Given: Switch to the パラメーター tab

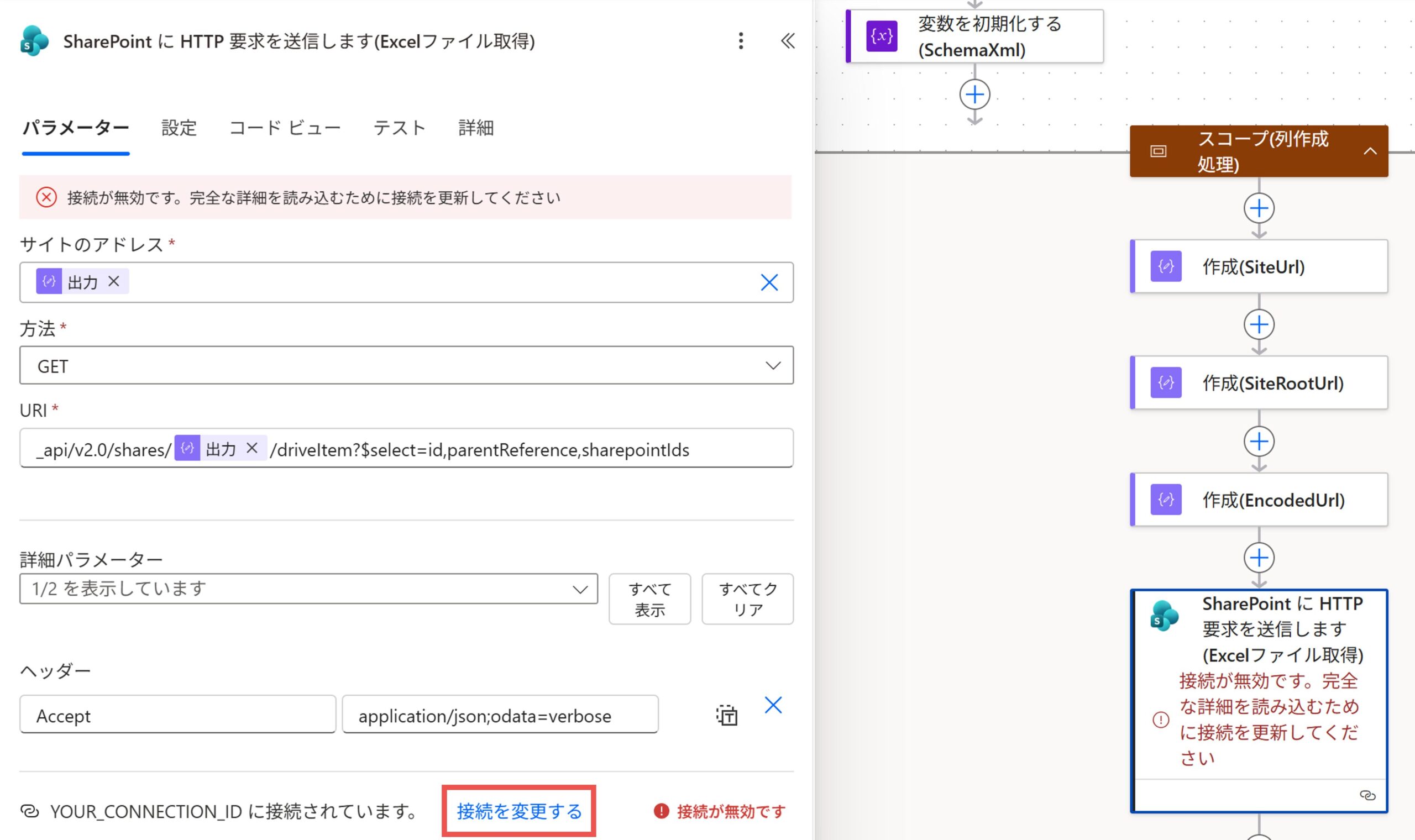Looking at the screenshot, I should [x=76, y=128].
